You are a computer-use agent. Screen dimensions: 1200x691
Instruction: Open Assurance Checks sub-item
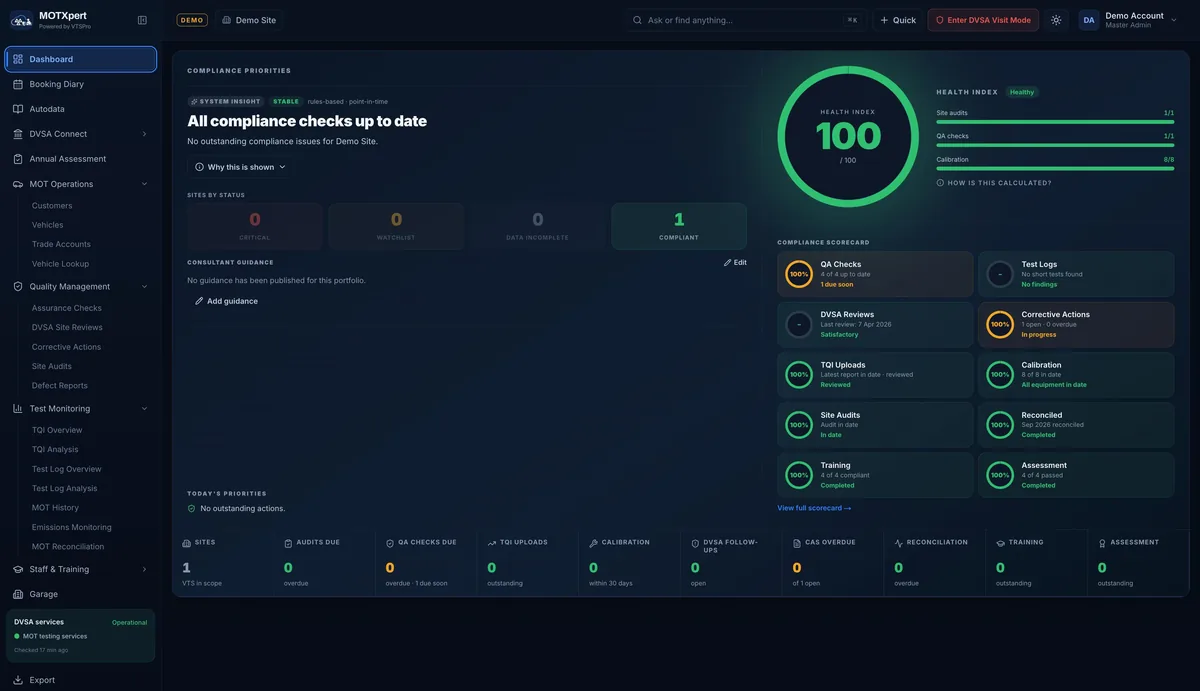pyautogui.click(x=67, y=308)
